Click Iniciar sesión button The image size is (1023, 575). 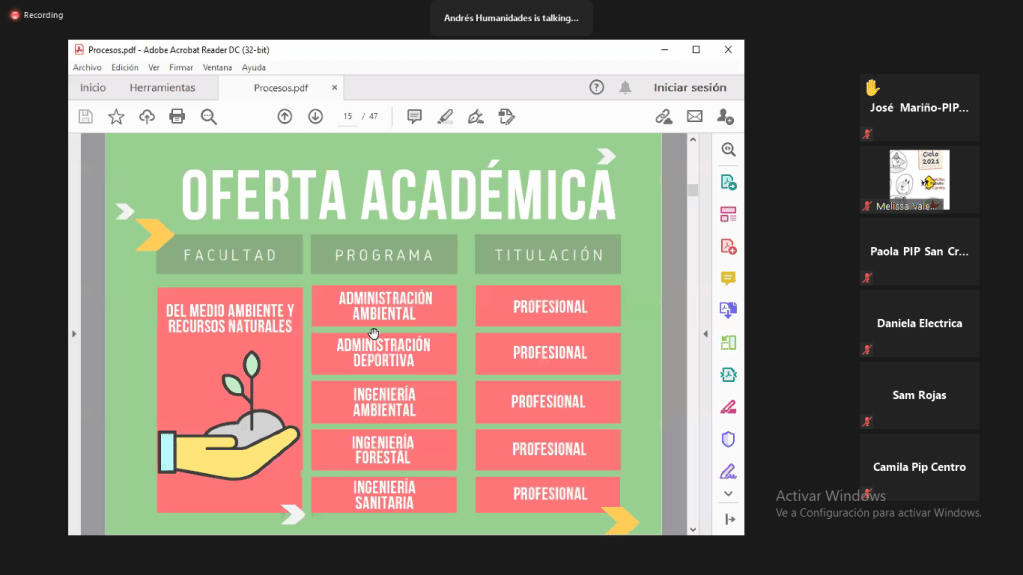pyautogui.click(x=690, y=88)
